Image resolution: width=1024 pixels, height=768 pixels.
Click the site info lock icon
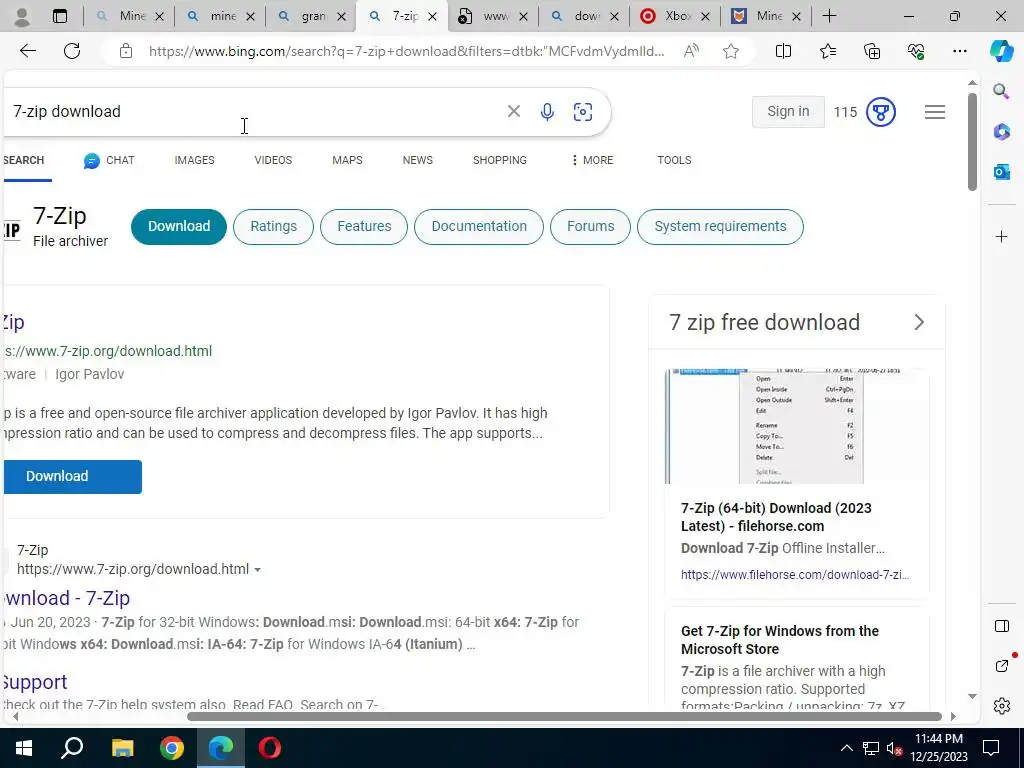126,51
